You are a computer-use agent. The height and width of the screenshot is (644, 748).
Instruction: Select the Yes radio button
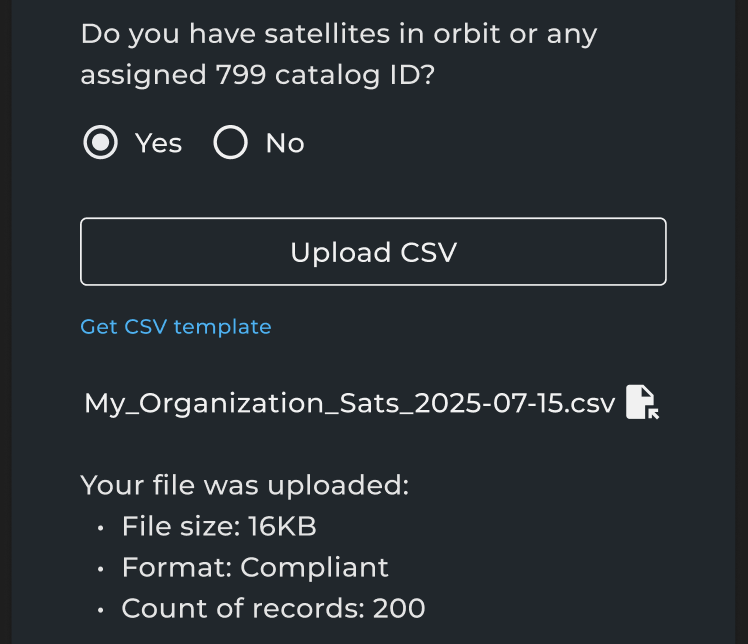tap(100, 143)
